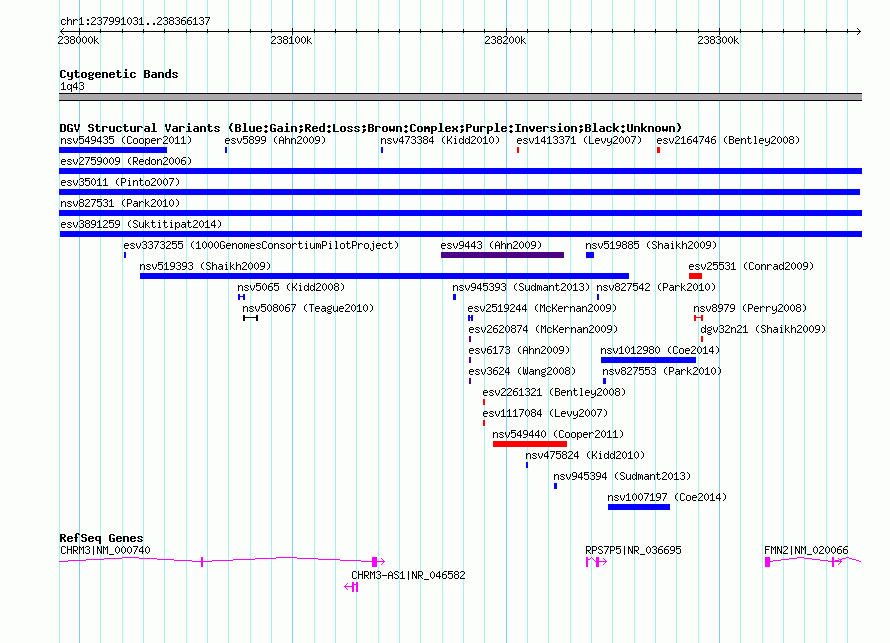Click the esv35011 (Pinto2007) label
Viewport: 890px width, 643px height.
click(x=120, y=182)
